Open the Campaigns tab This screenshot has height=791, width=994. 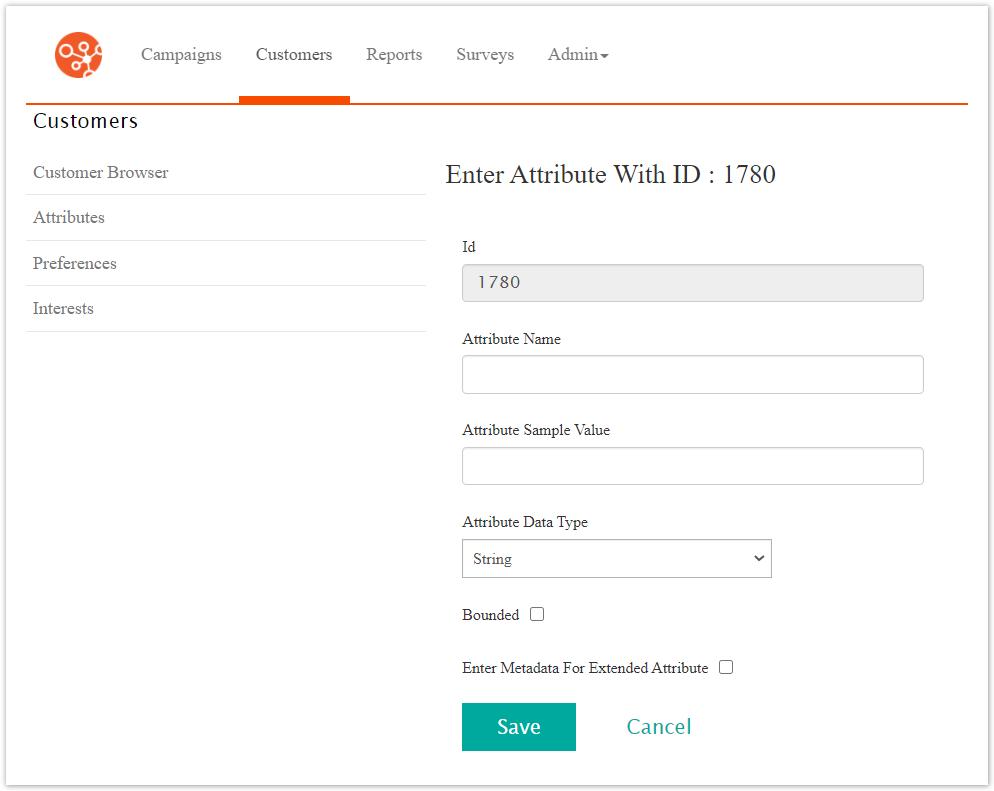[181, 55]
